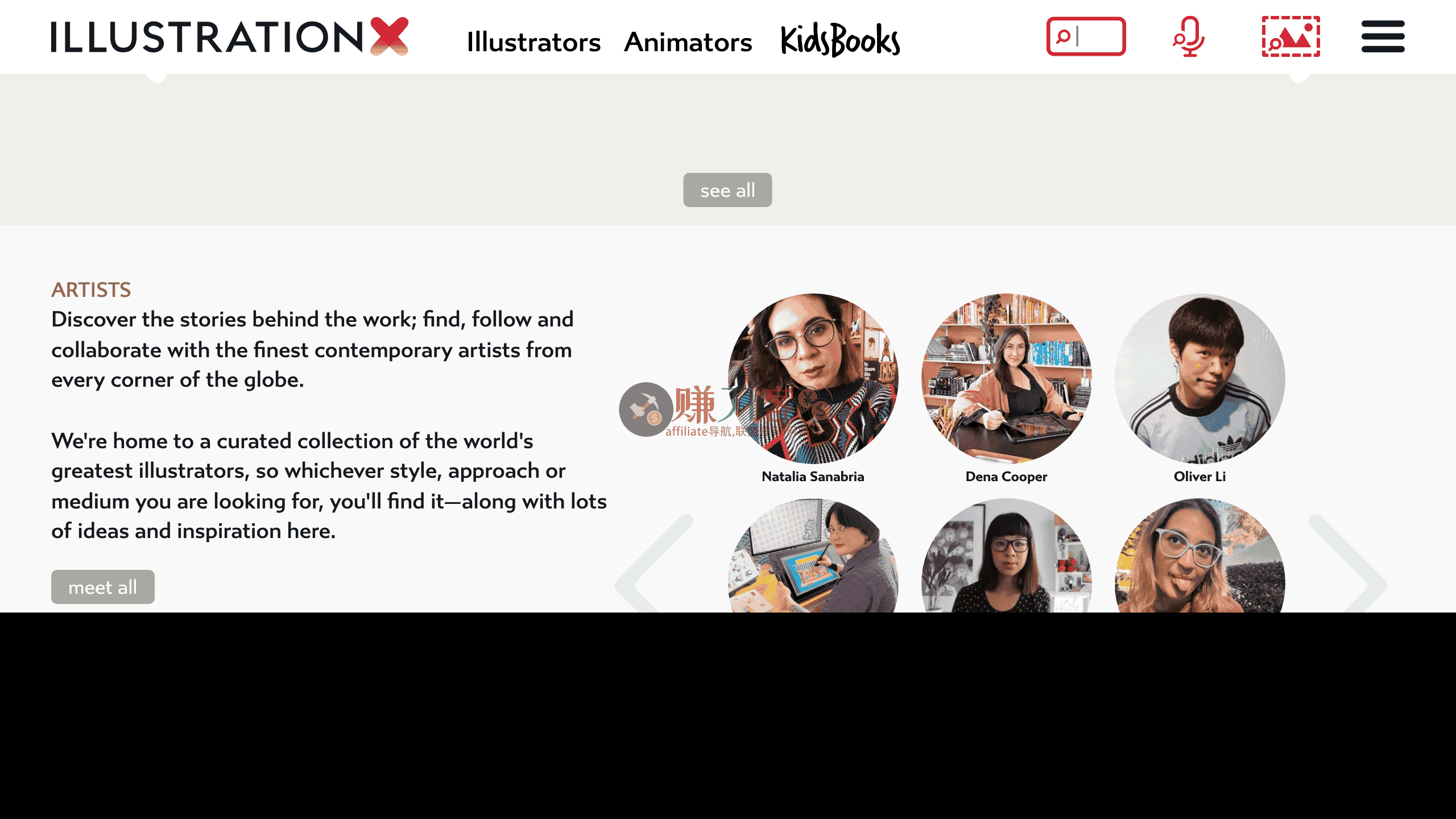Click the Dena Cooper name link
1456x819 pixels.
point(1006,477)
